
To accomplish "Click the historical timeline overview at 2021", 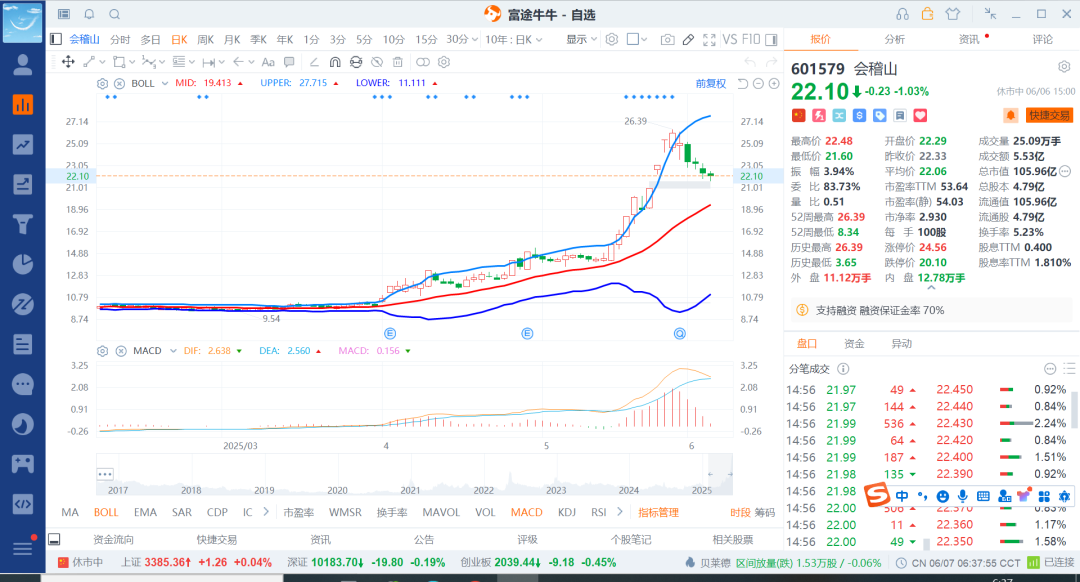I will point(410,476).
